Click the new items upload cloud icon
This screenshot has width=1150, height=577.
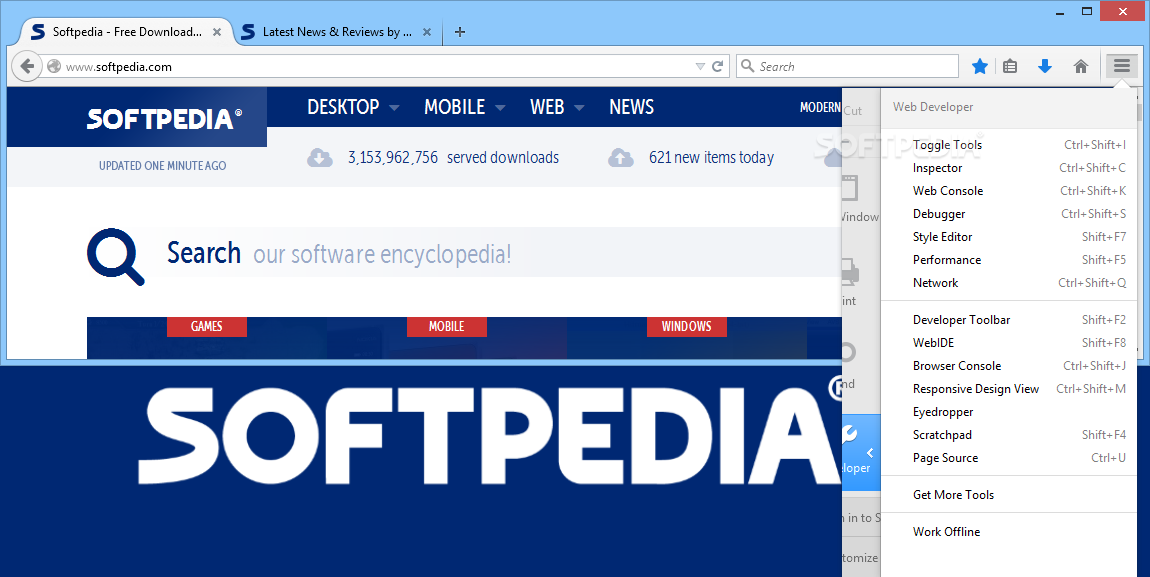point(620,158)
